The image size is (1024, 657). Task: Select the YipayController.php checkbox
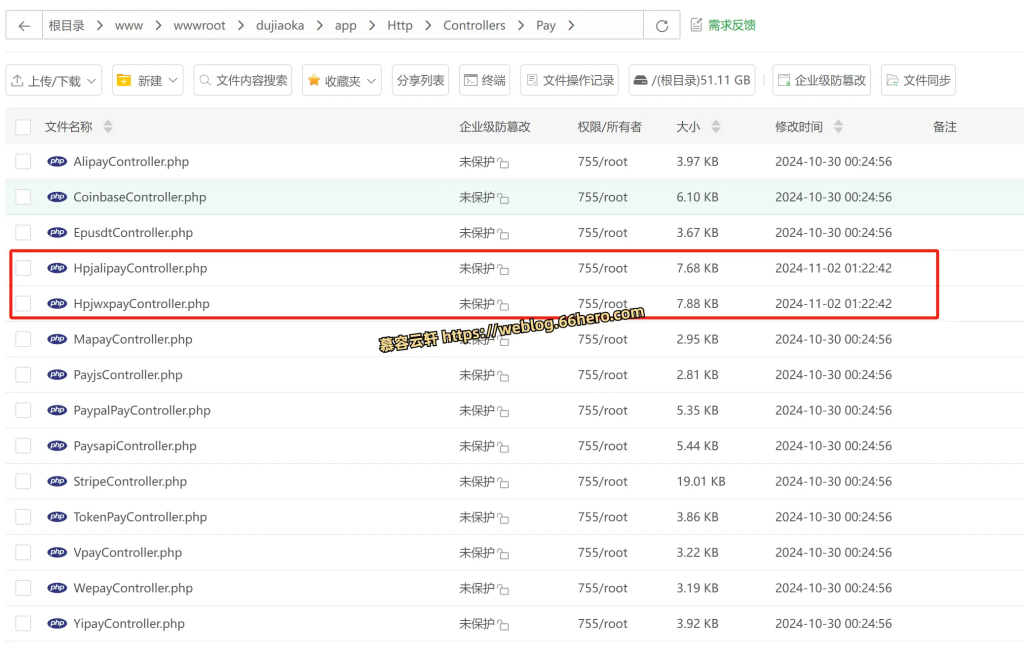coord(23,623)
